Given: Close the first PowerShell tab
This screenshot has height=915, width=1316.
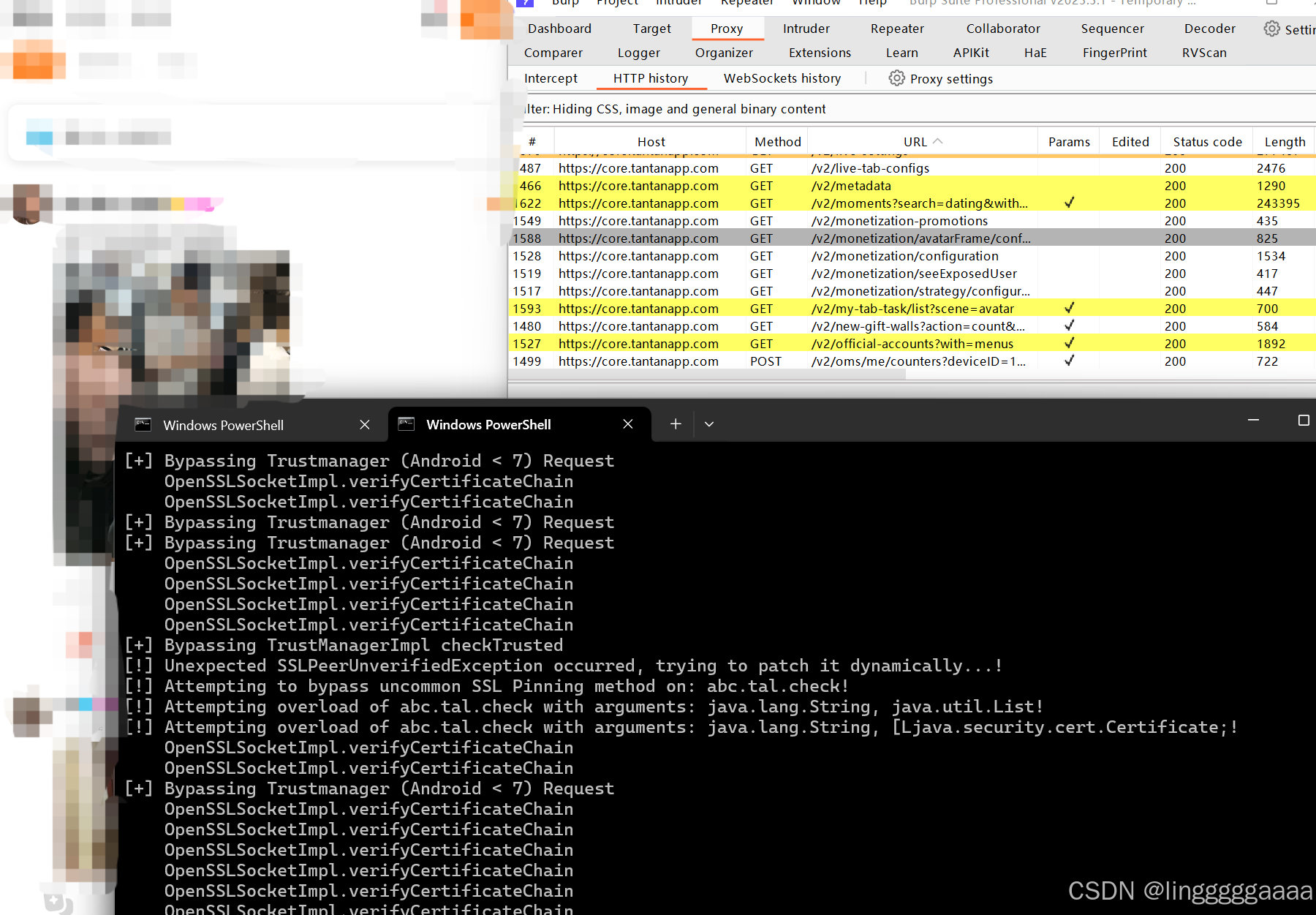Looking at the screenshot, I should pyautogui.click(x=365, y=425).
